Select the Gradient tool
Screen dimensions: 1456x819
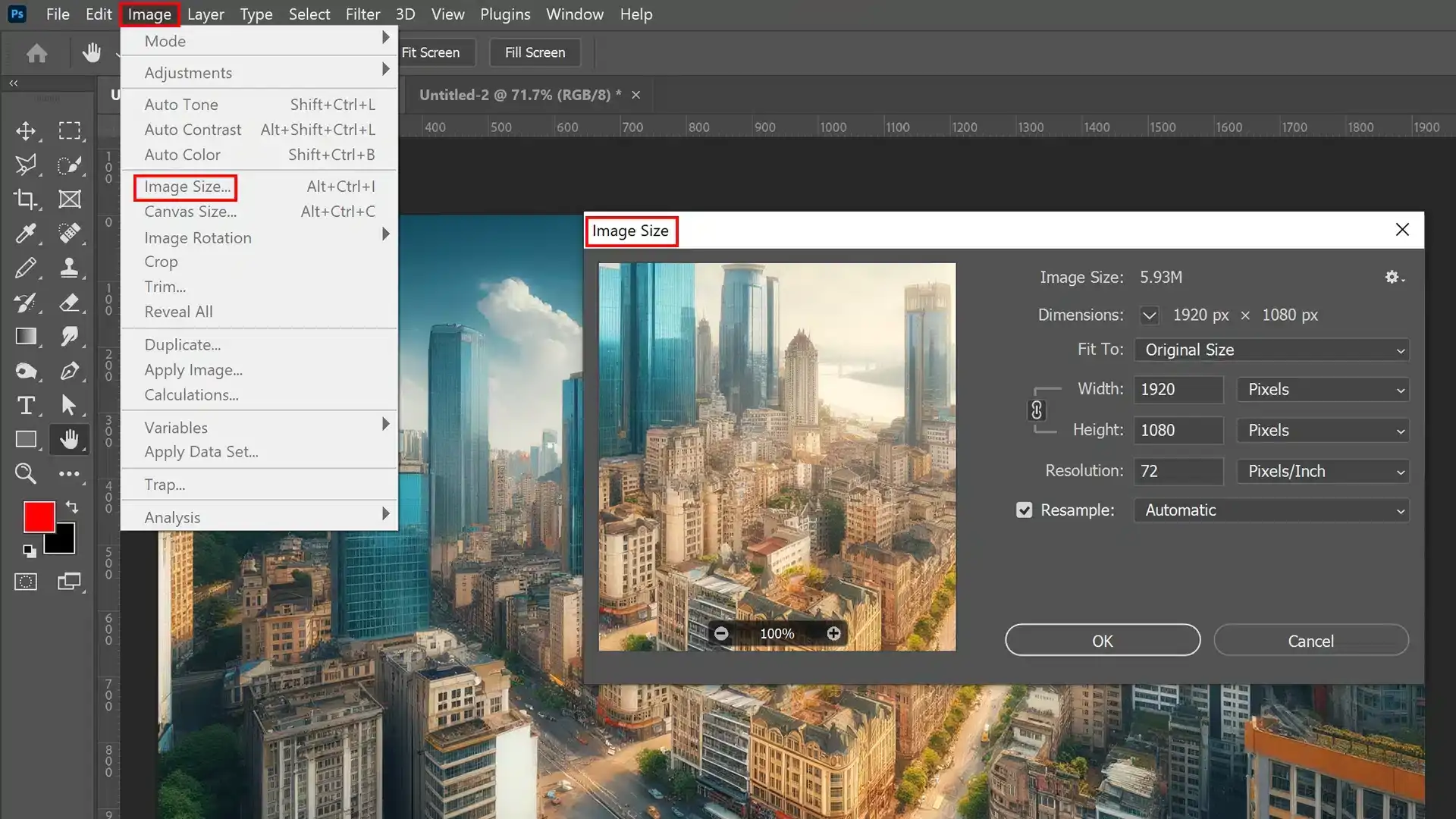[26, 337]
